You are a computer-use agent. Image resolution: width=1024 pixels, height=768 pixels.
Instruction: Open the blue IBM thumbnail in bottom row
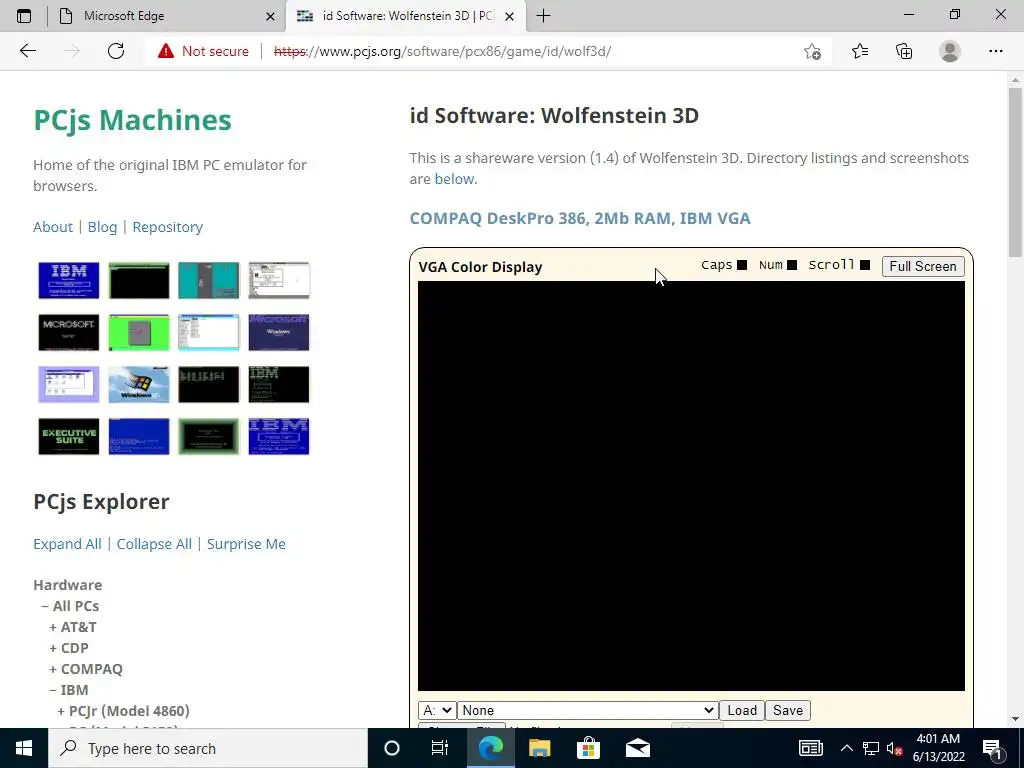279,436
